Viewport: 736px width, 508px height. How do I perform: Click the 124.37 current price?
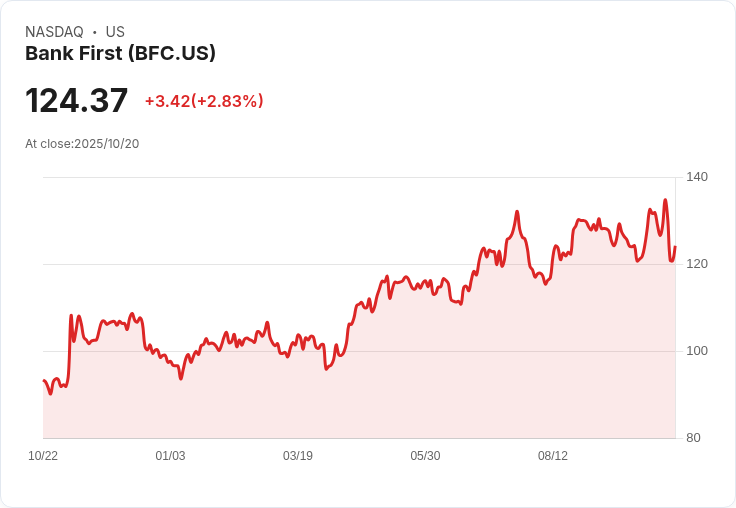77,101
